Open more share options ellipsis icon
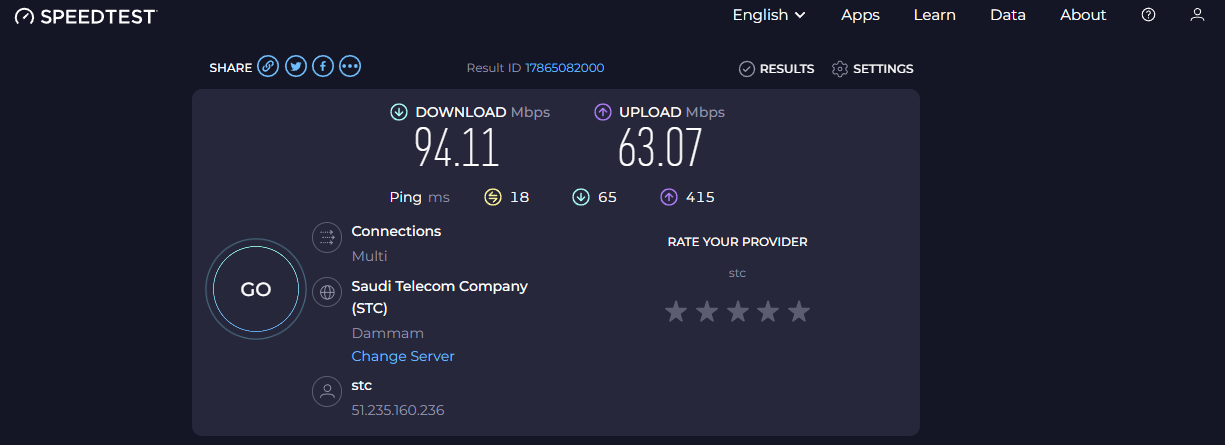 [x=349, y=67]
